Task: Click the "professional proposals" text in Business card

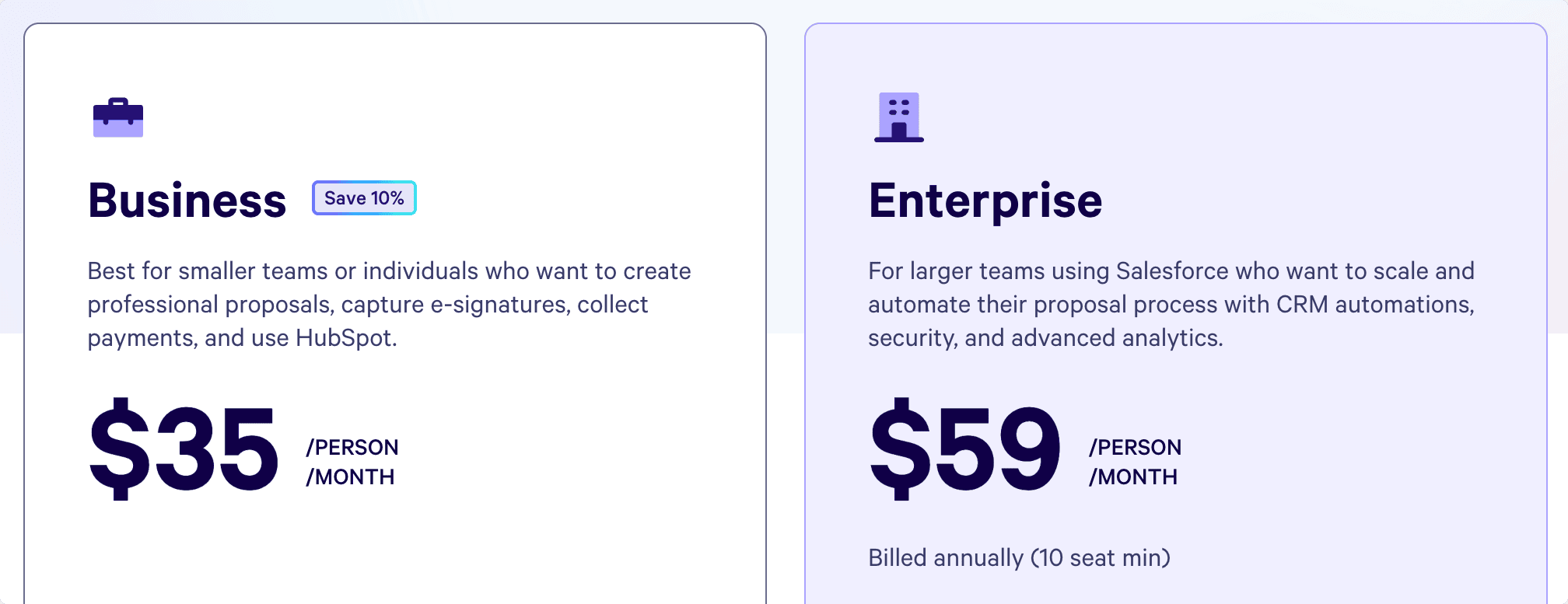Action: click(211, 305)
